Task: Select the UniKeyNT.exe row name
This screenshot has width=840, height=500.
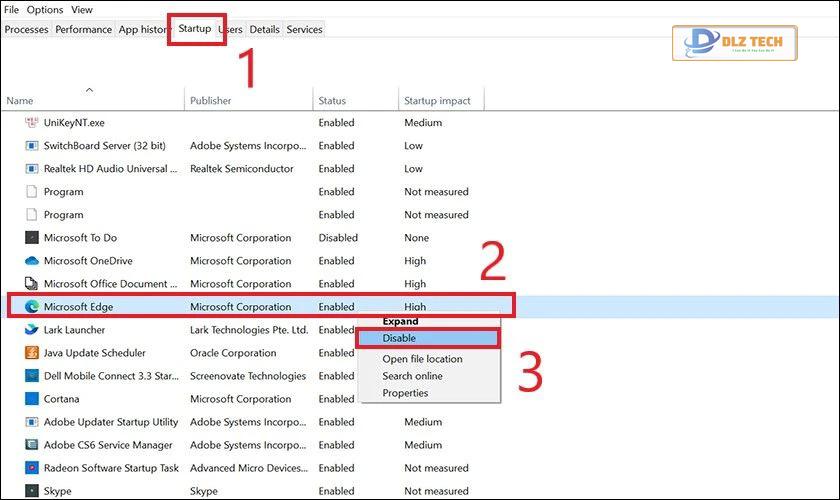Action: 74,123
